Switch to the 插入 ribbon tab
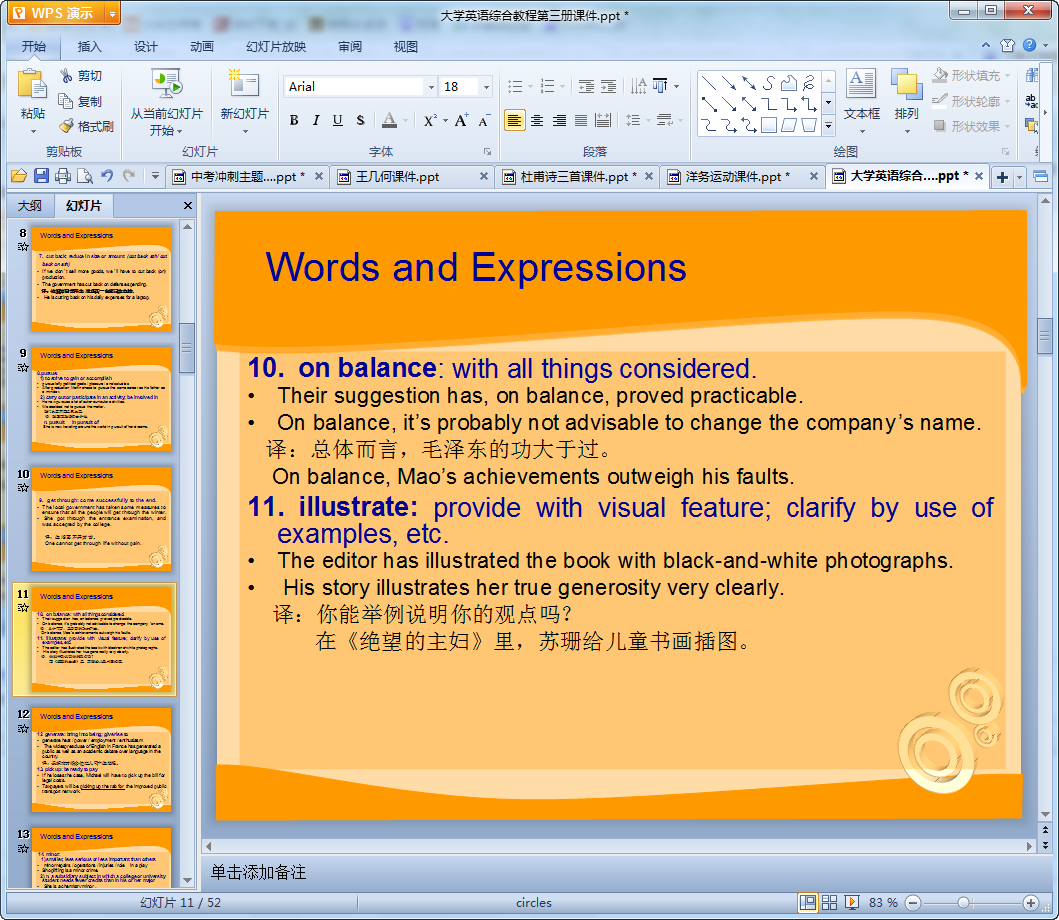The width and height of the screenshot is (1059, 920). coord(89,47)
